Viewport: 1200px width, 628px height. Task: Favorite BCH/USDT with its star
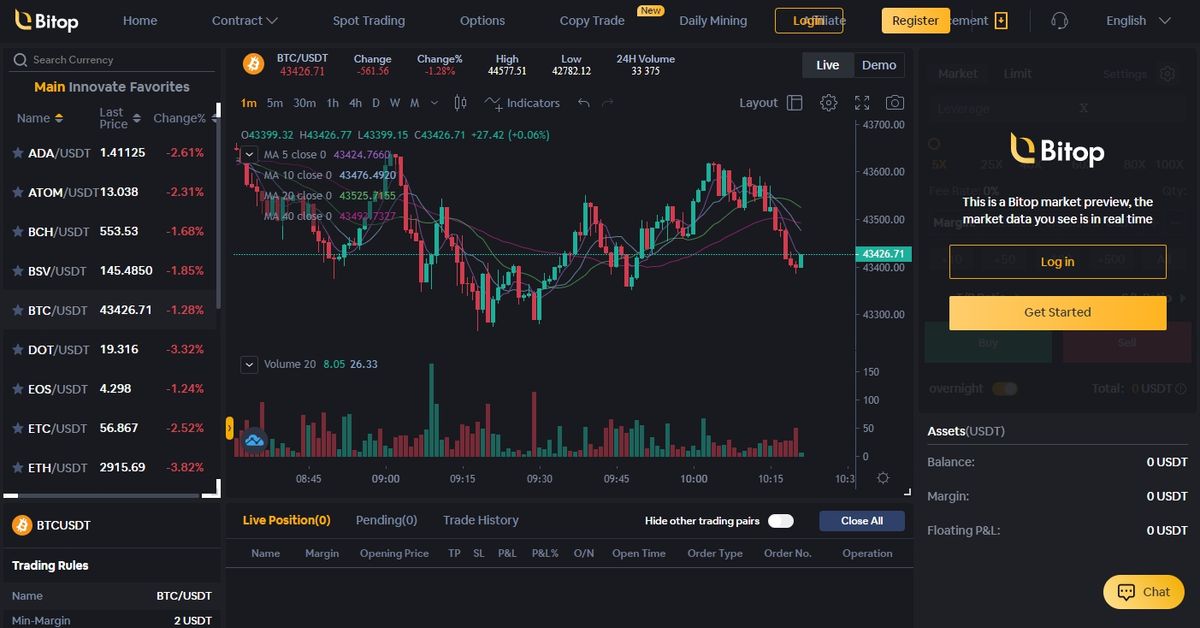coord(18,231)
